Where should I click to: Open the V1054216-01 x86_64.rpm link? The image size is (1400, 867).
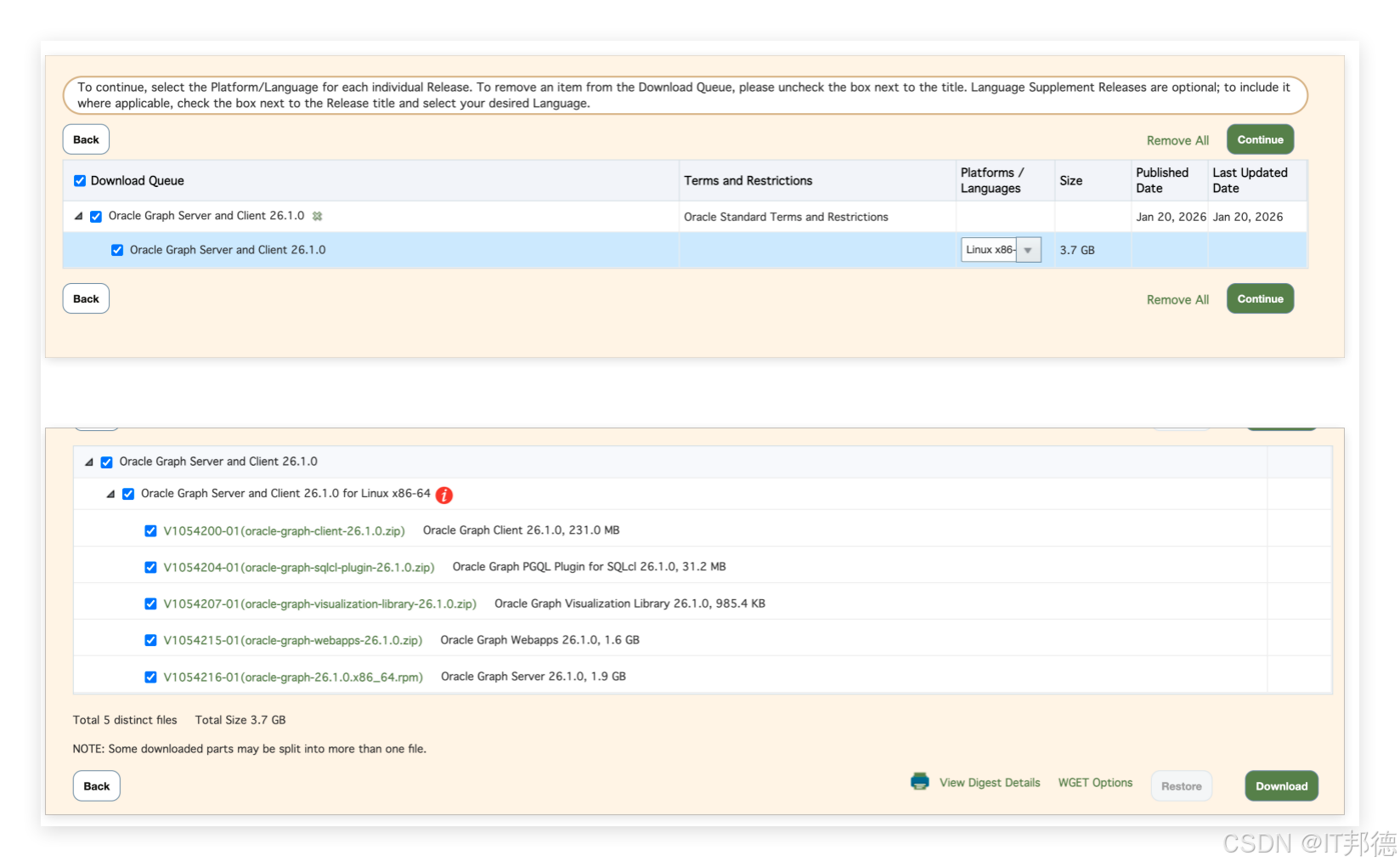(293, 677)
